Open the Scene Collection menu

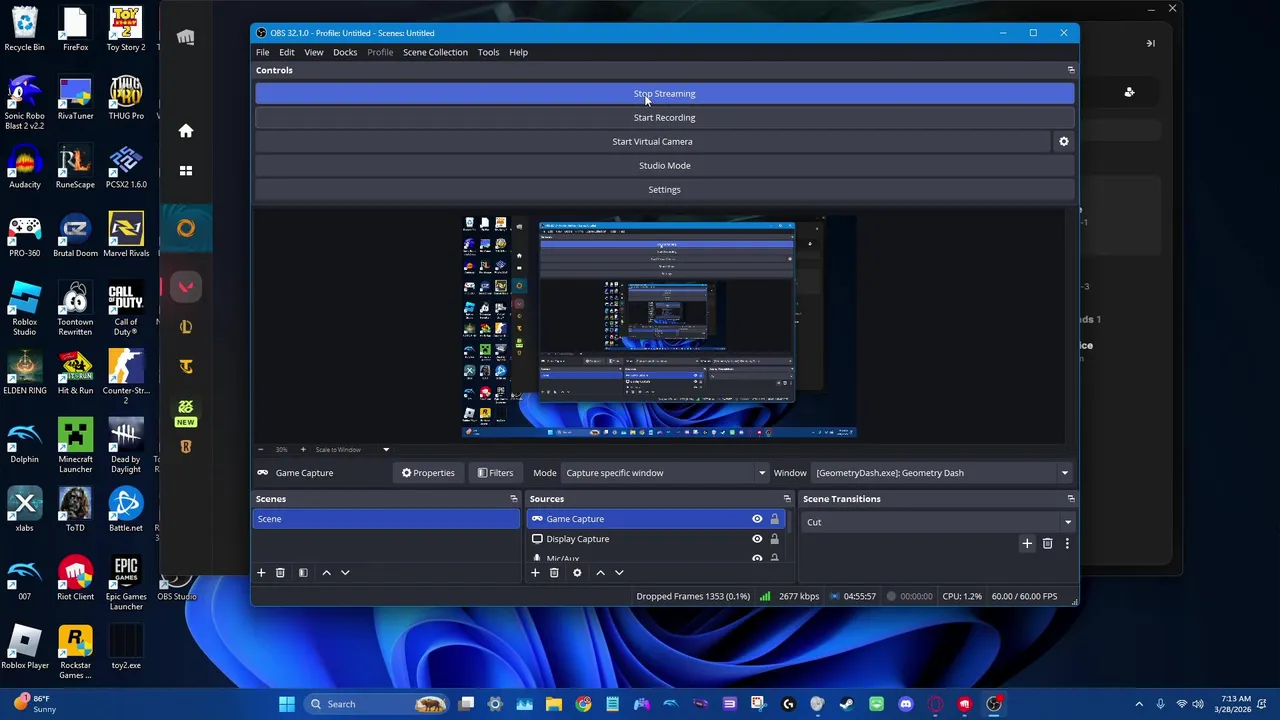click(435, 52)
